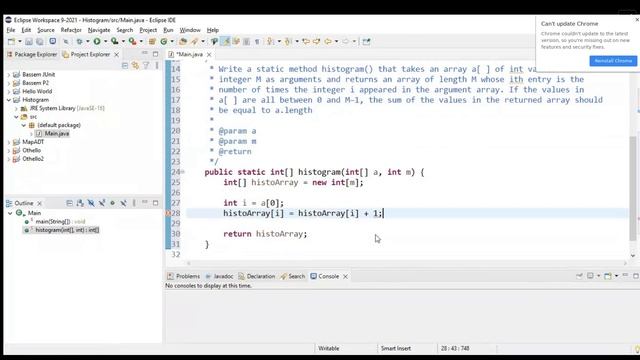
Task: Open a Terminal from the toolbar
Action: (53, 41)
